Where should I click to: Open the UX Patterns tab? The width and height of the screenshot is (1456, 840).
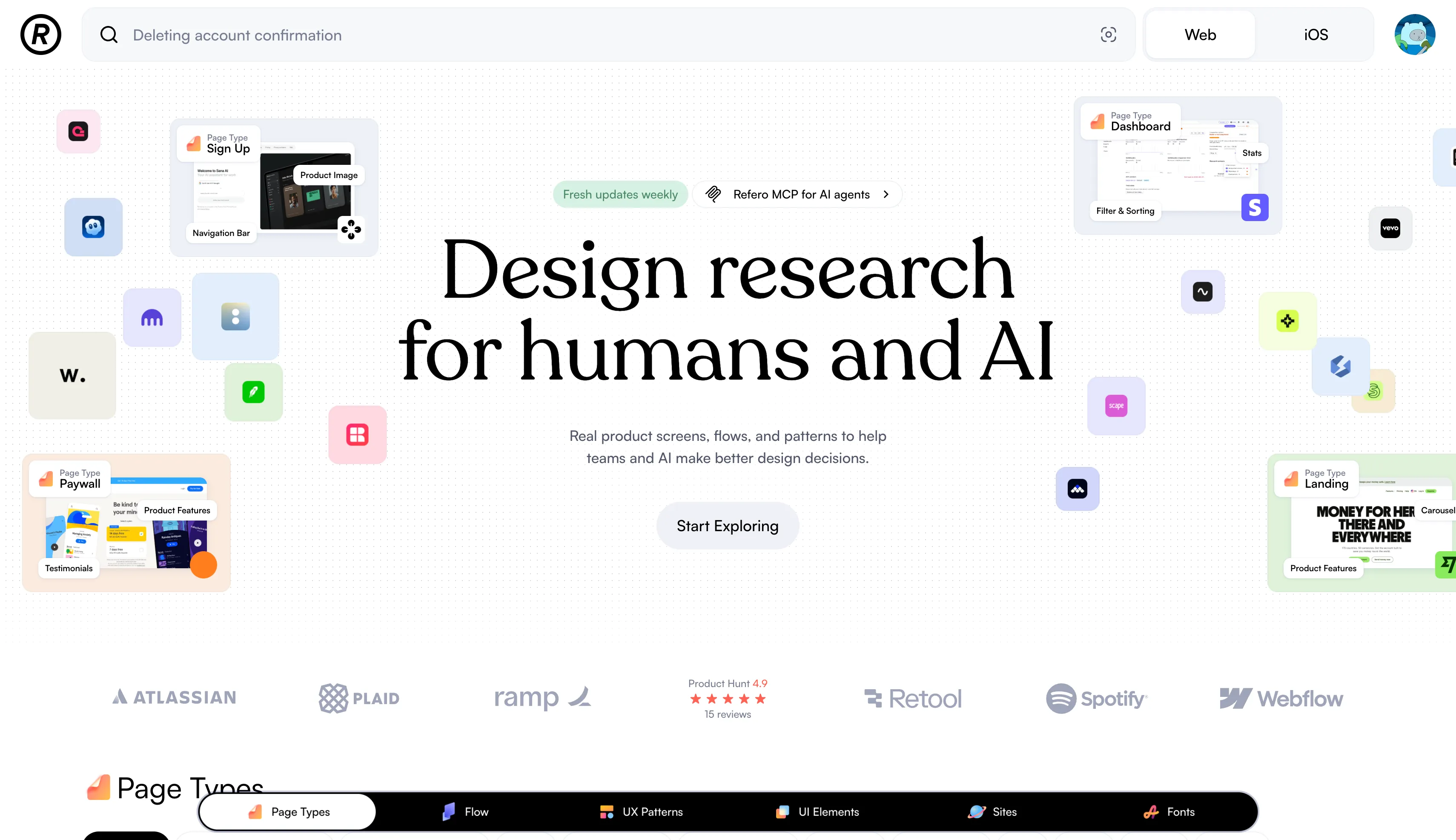641,812
